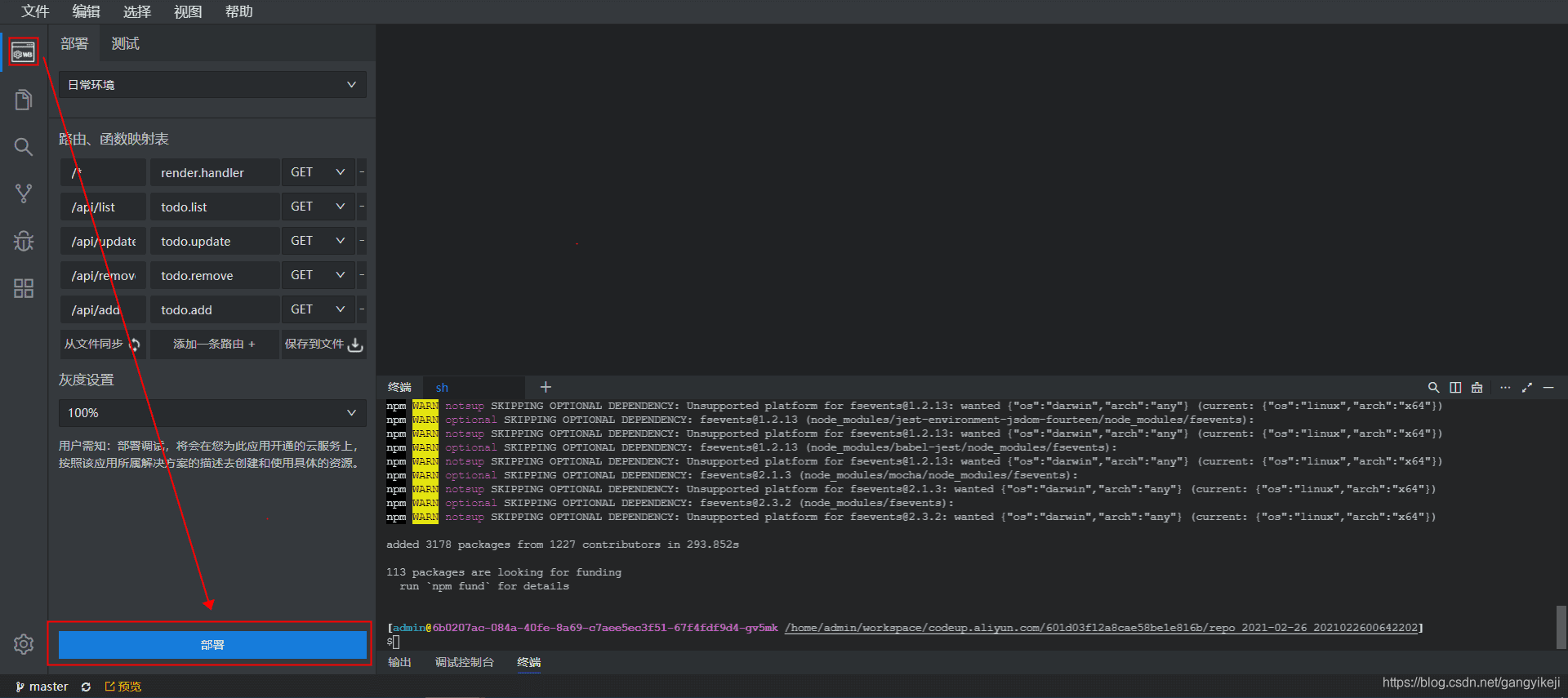Open the settings gear icon
The width and height of the screenshot is (1568, 698).
point(24,644)
